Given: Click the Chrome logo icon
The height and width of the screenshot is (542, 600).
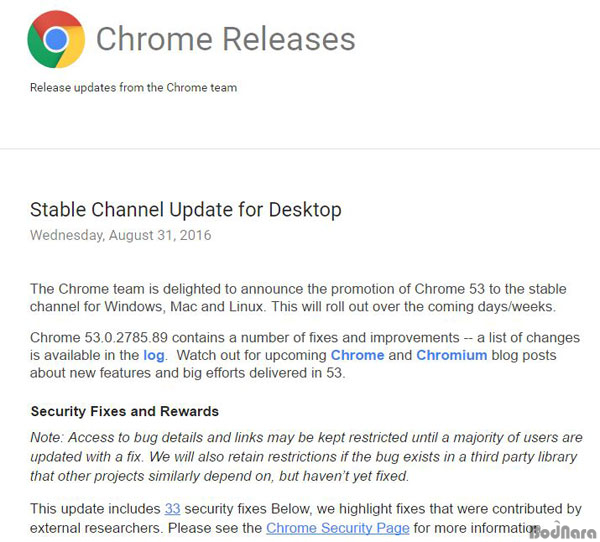Looking at the screenshot, I should pyautogui.click(x=56, y=39).
